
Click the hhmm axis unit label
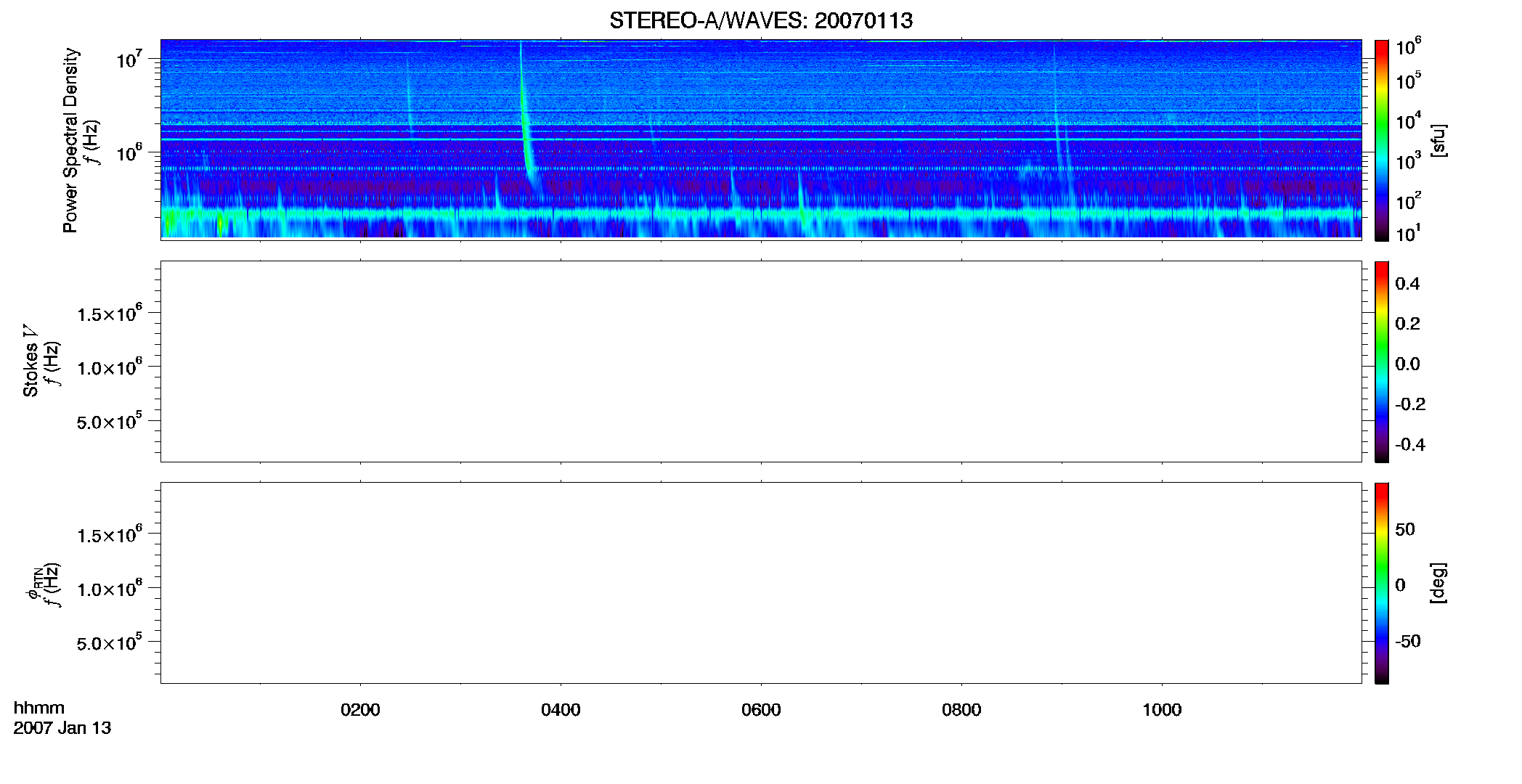click(x=39, y=708)
